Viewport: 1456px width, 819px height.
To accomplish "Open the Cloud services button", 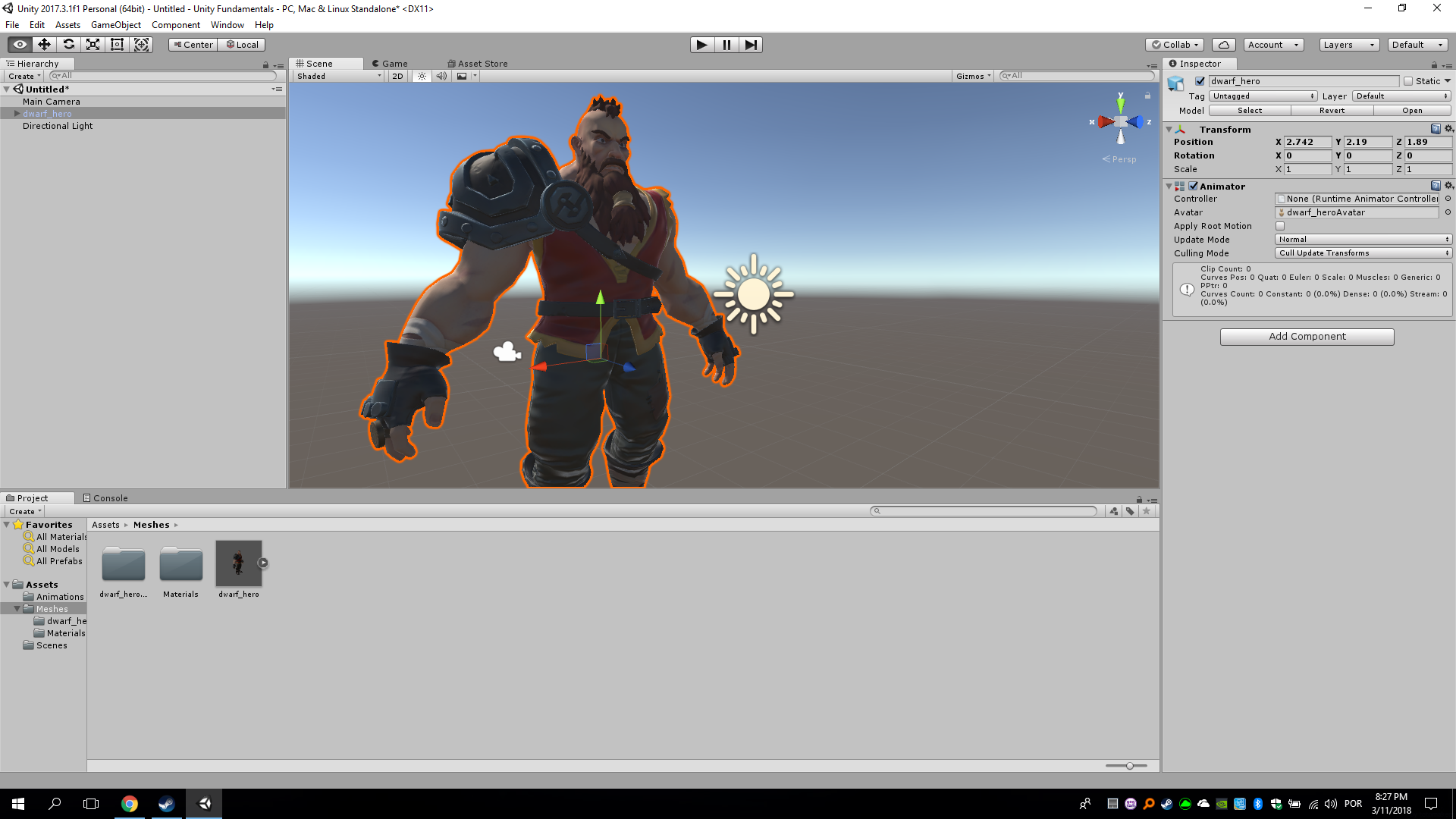I will (1223, 45).
